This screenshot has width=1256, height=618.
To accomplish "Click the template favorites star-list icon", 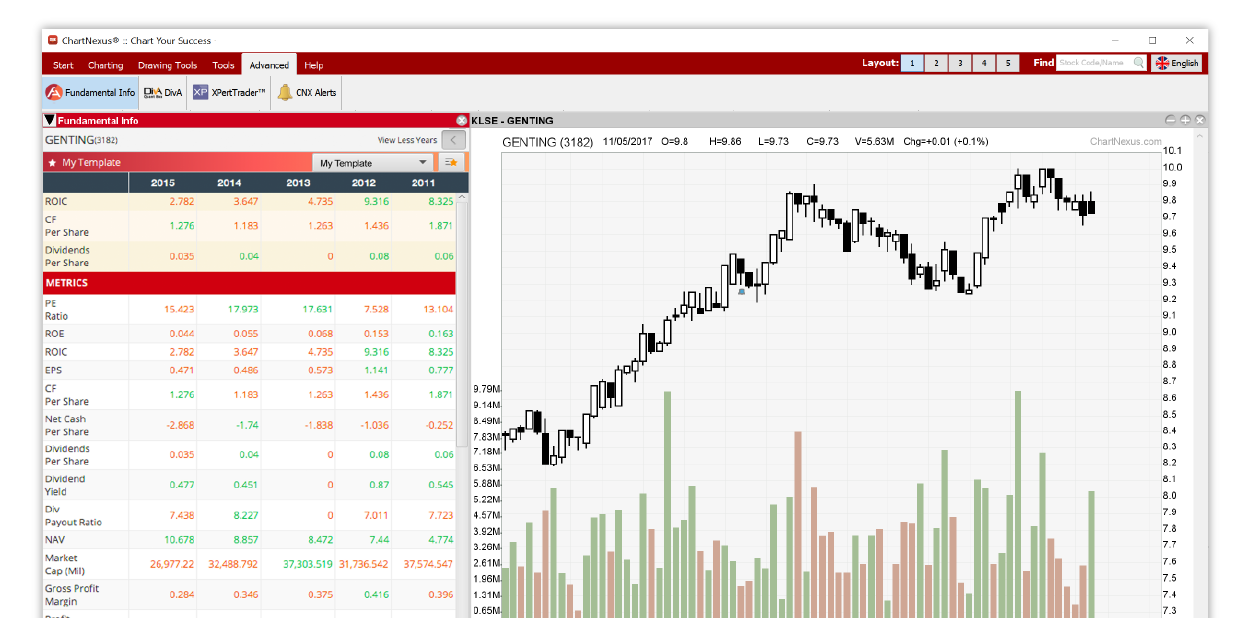I will (451, 162).
